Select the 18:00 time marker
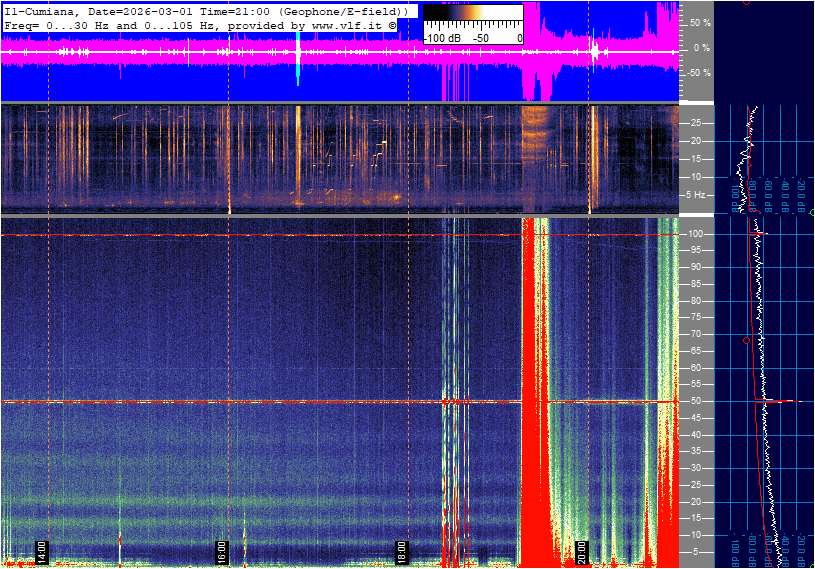815x569 pixels. point(401,551)
